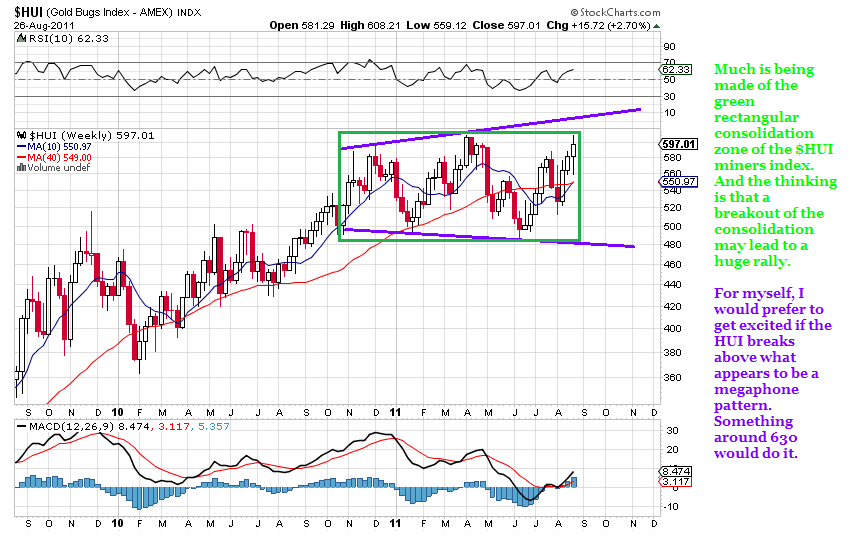Click the 90 label on the RSI axis
Image resolution: width=854 pixels, height=536 pixels.
tap(670, 47)
